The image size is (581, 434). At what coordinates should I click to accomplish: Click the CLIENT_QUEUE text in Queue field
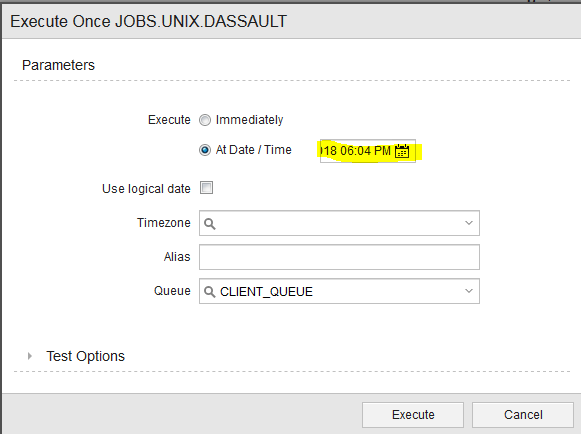point(266,292)
